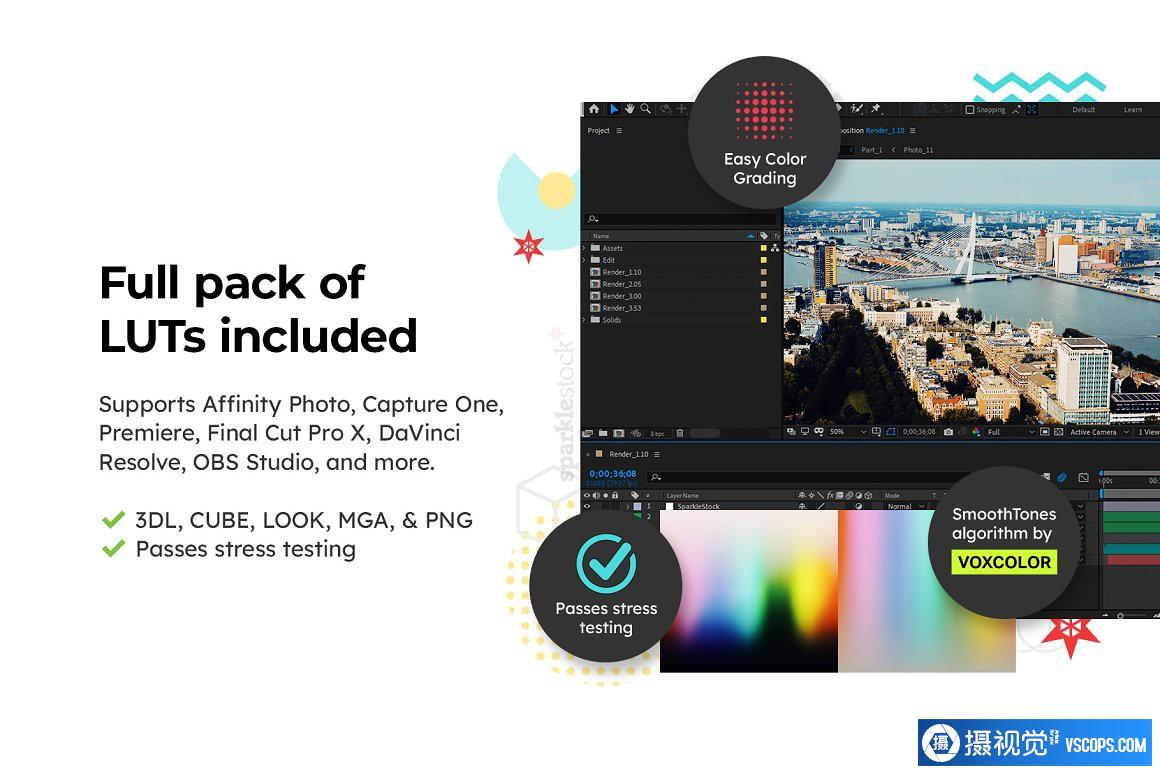Screen dimensions: 1160x774
Task: Switch to the Default workspace
Action: [x=1083, y=110]
